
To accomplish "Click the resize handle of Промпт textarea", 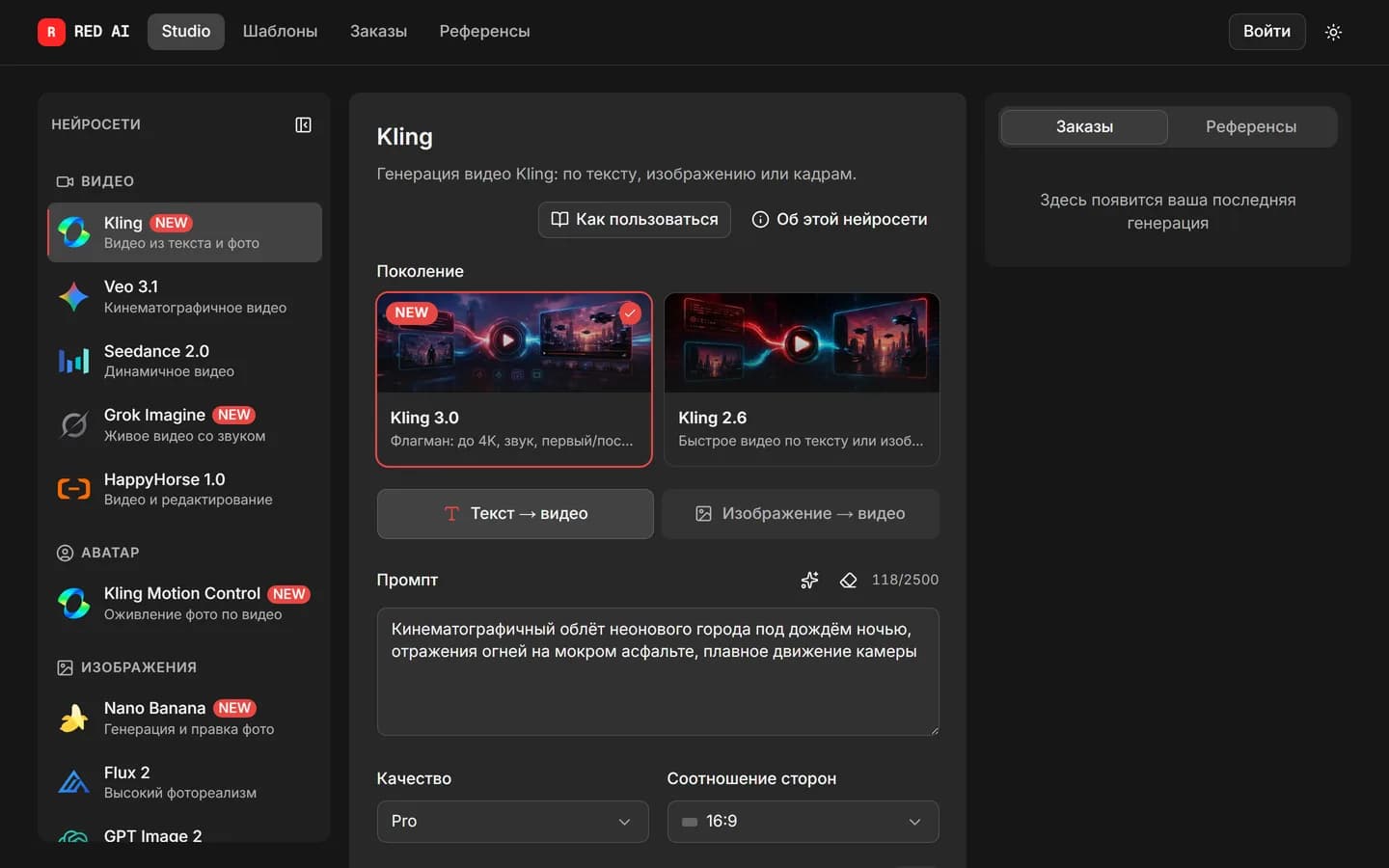I will coord(933,730).
